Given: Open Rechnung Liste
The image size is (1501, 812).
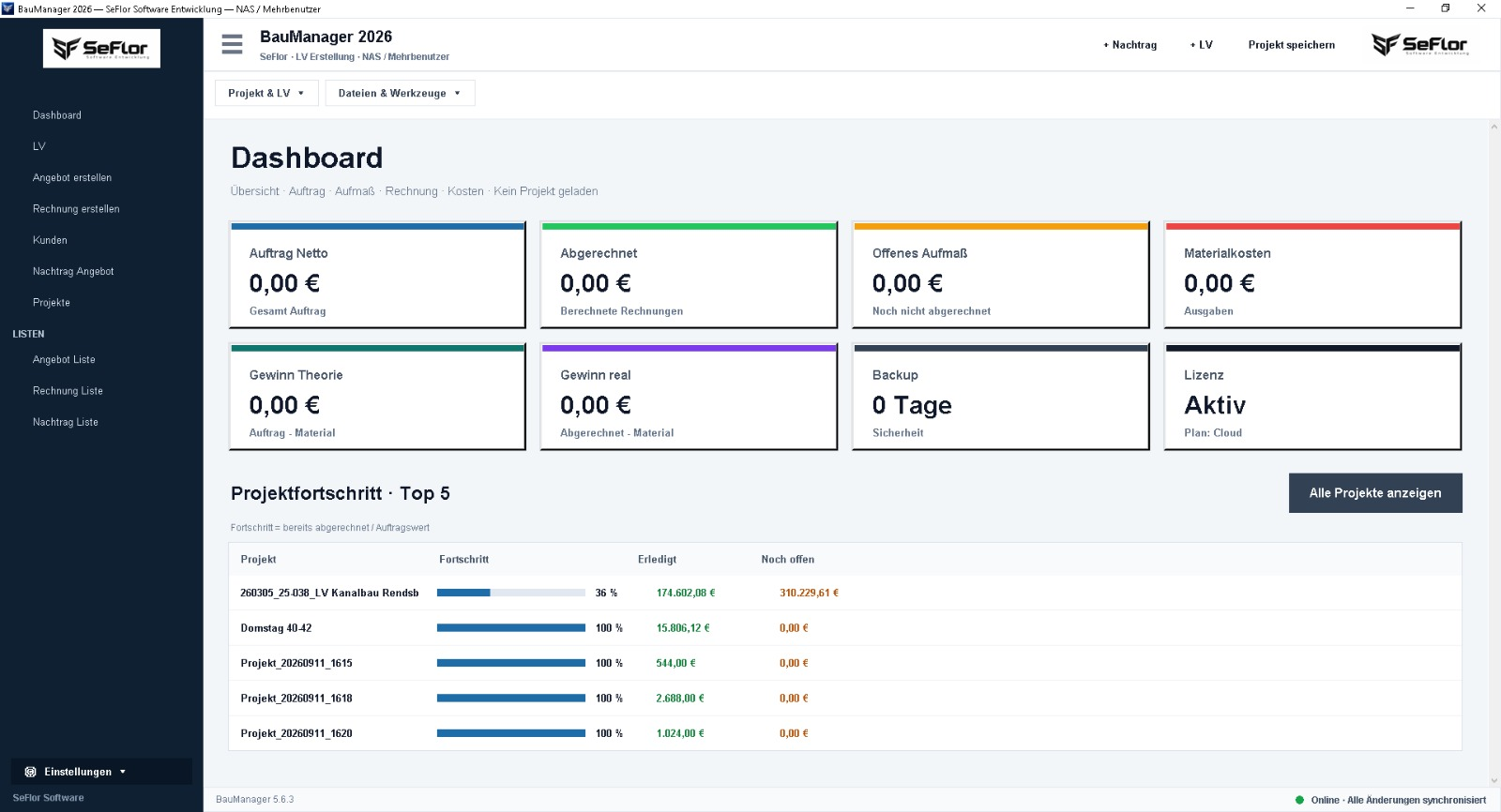Looking at the screenshot, I should tap(68, 391).
